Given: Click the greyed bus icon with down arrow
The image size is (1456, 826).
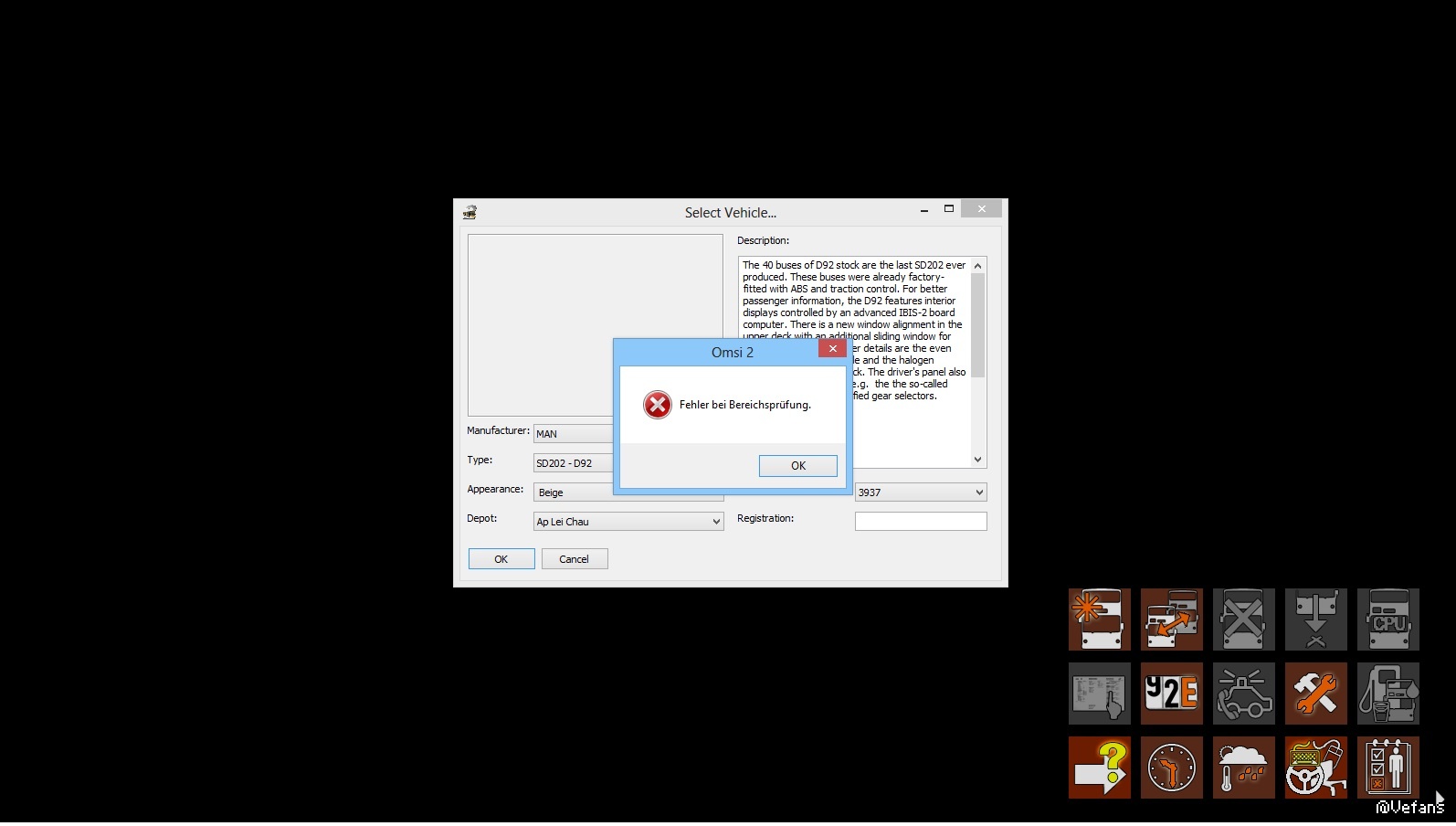Looking at the screenshot, I should click(x=1316, y=619).
